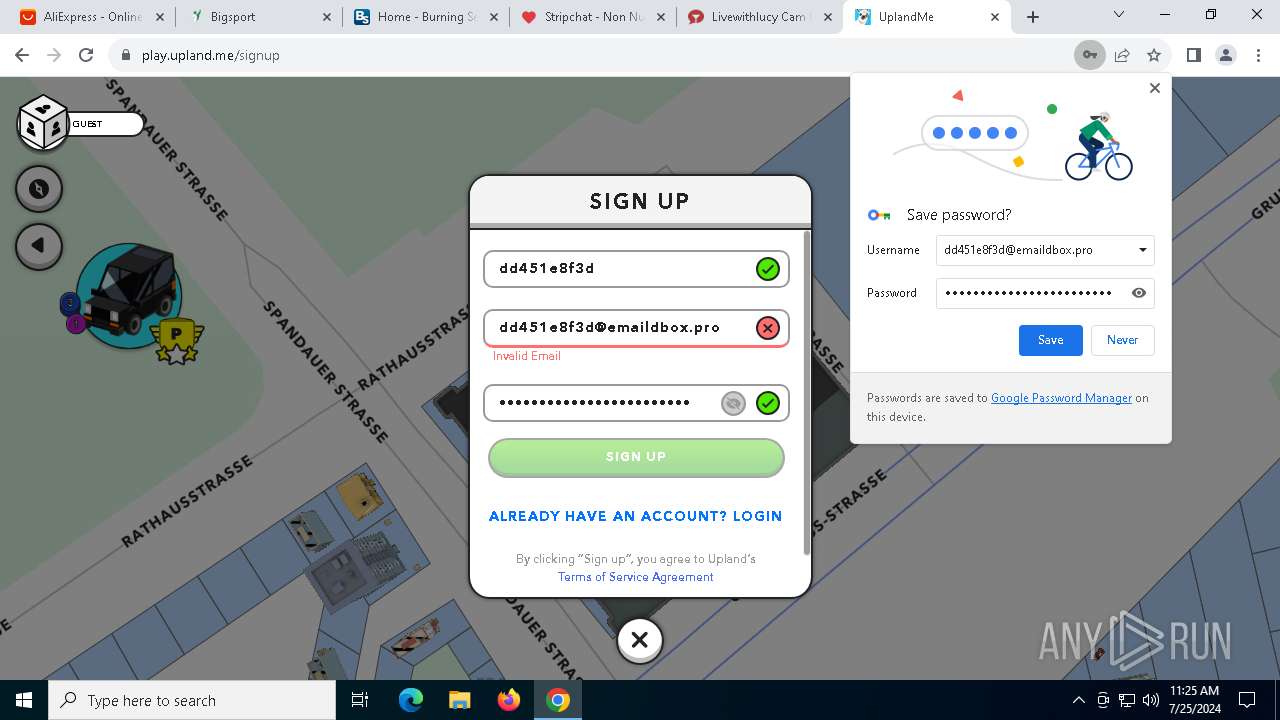Click the taskbar search box
Screen dimensions: 1280x720
pyautogui.click(x=192, y=700)
